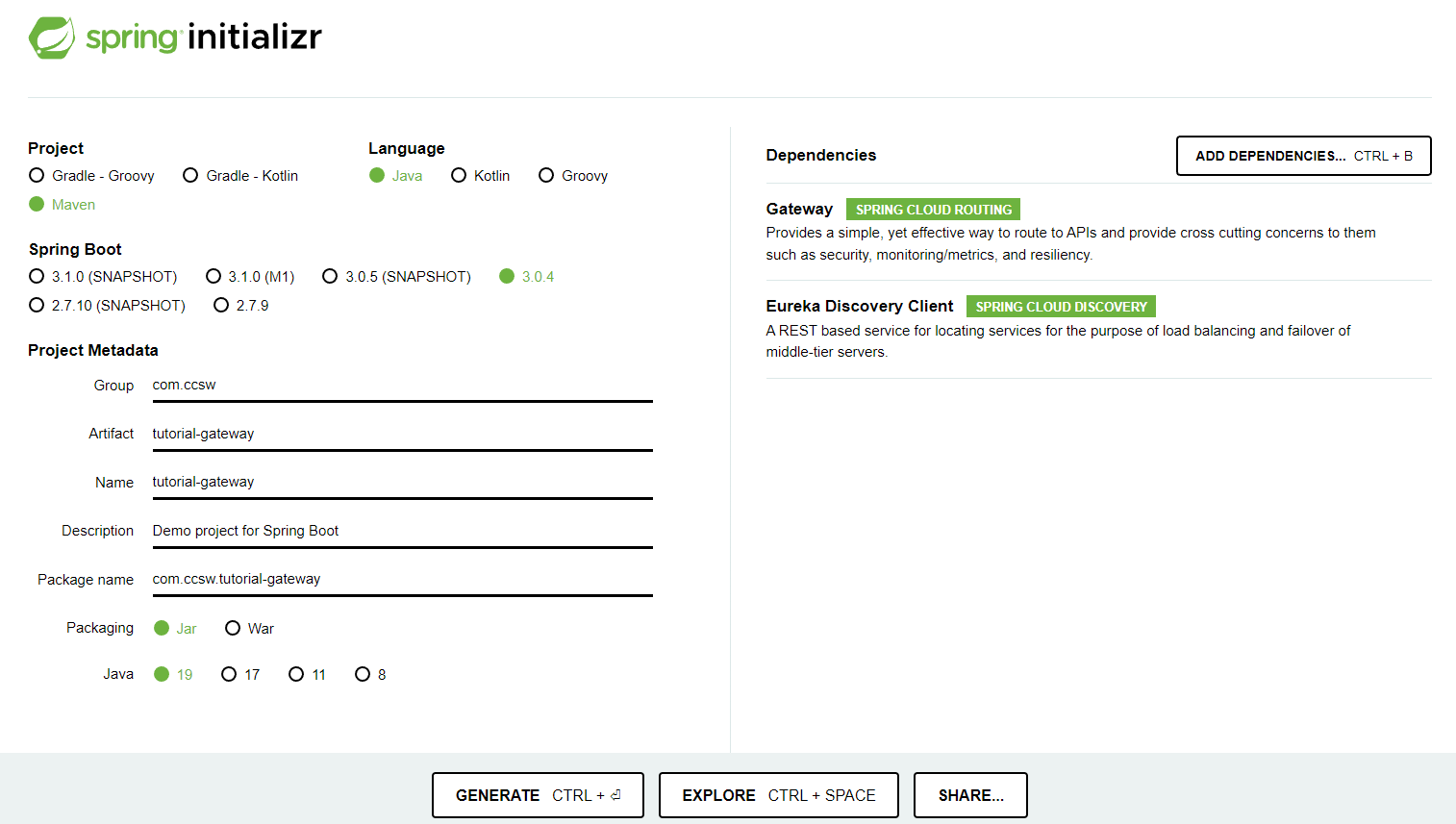
Task: Click the Share button
Action: pyautogui.click(x=970, y=795)
